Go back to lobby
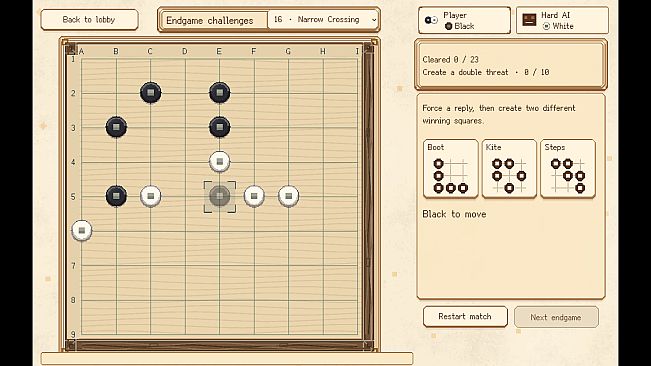The image size is (651, 366). pos(89,20)
